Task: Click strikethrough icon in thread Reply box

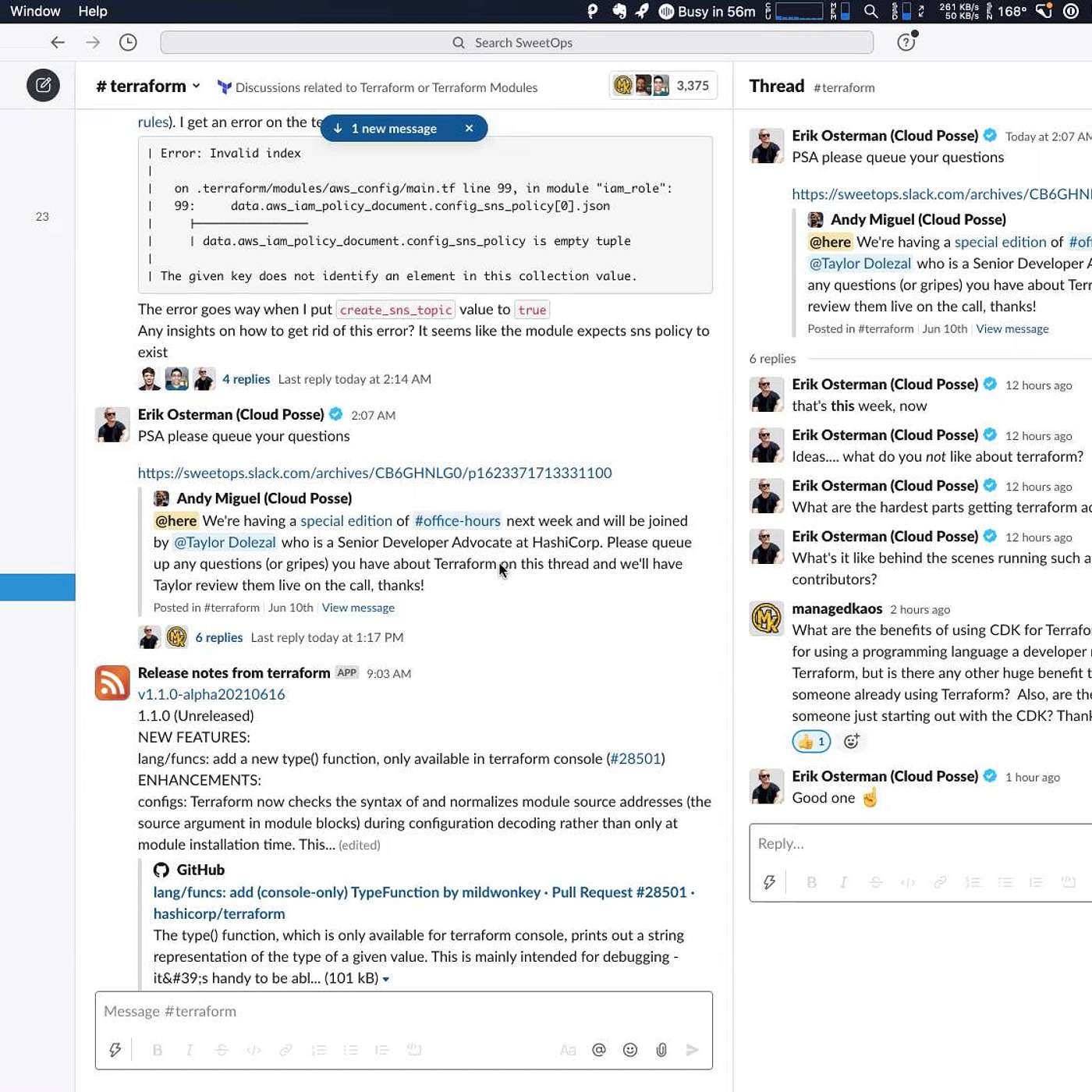Action: (x=876, y=882)
